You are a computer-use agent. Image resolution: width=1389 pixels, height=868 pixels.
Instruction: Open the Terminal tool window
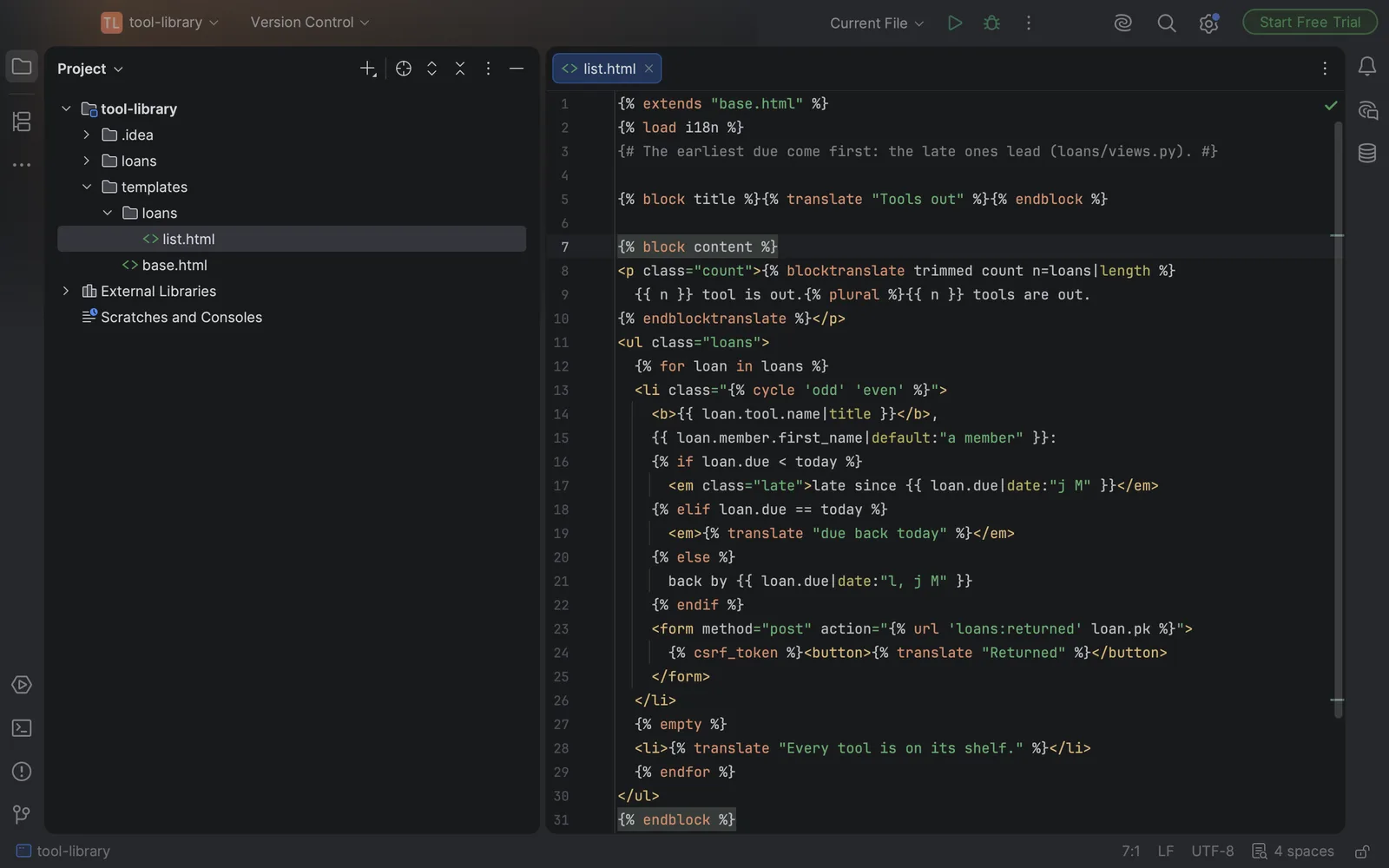22,728
